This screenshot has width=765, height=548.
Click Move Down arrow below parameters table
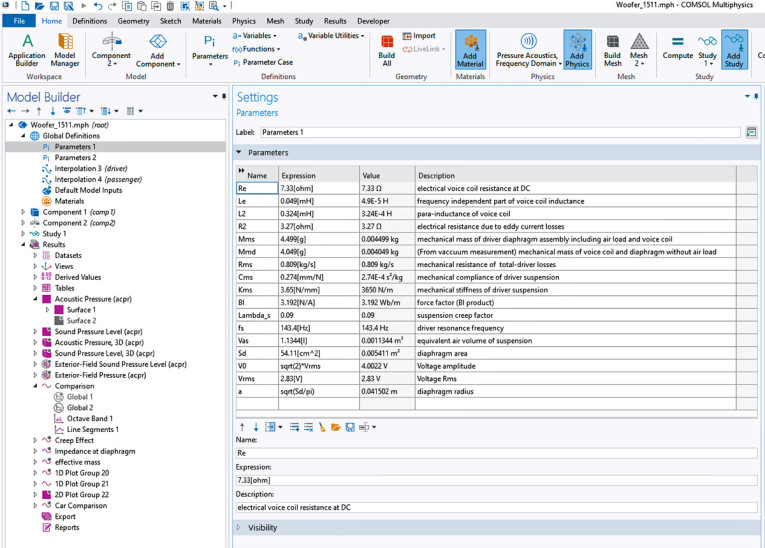(256, 427)
